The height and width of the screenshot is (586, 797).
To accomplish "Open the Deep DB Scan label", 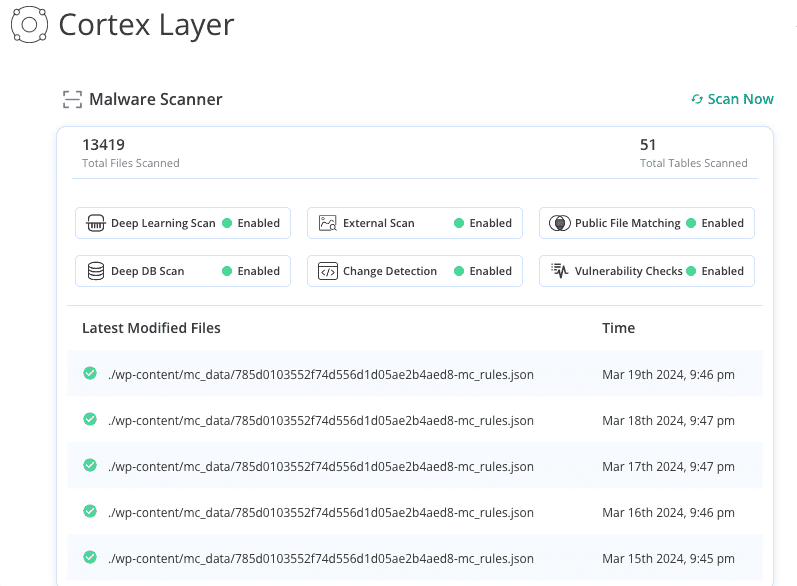I will click(147, 271).
